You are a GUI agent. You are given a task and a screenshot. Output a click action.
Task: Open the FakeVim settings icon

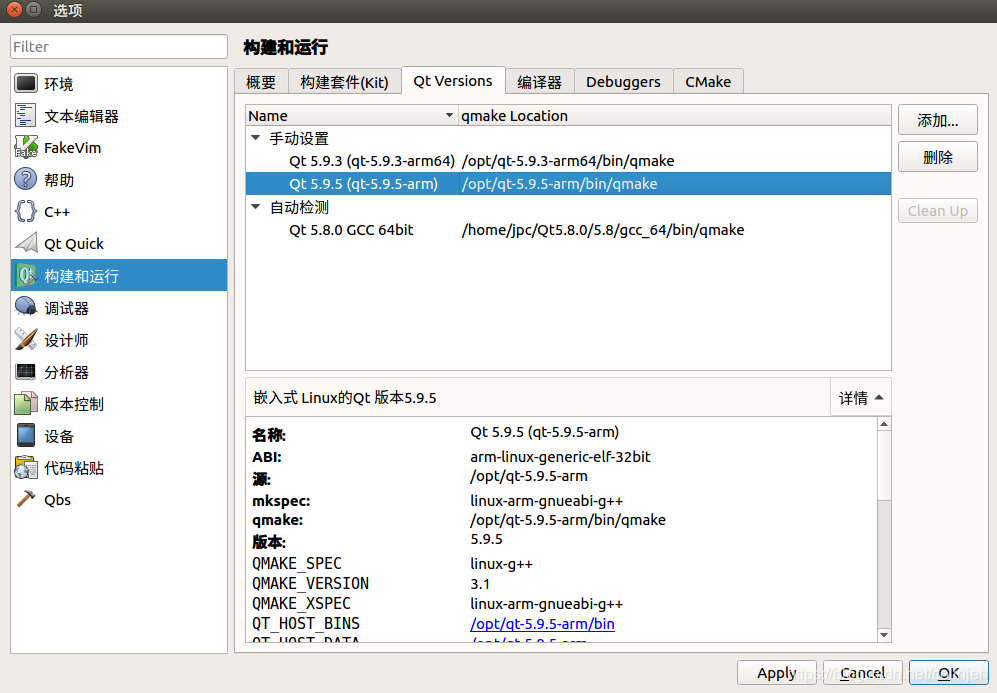click(26, 148)
